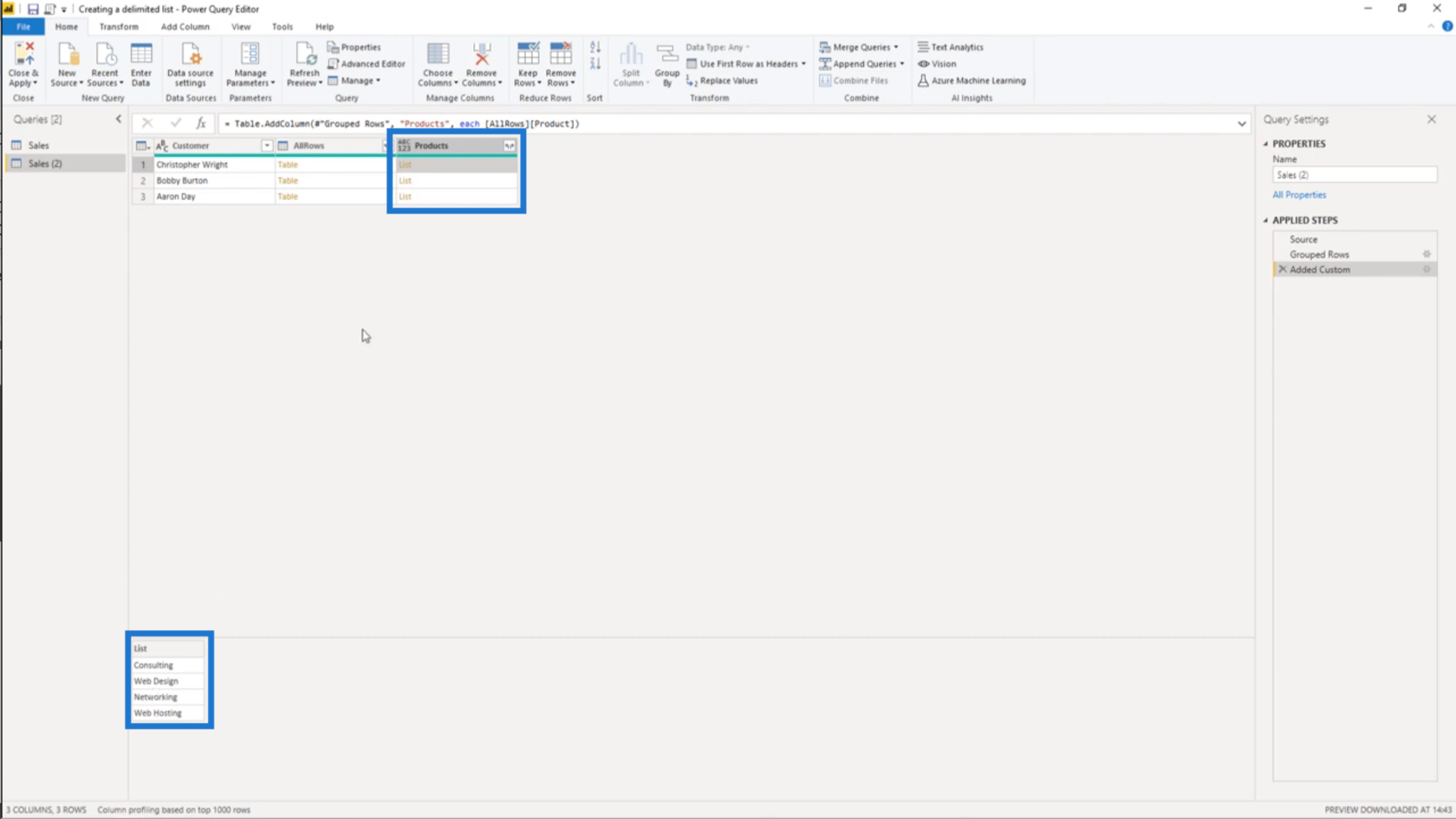
Task: Switch to Help tab
Action: coord(324,27)
